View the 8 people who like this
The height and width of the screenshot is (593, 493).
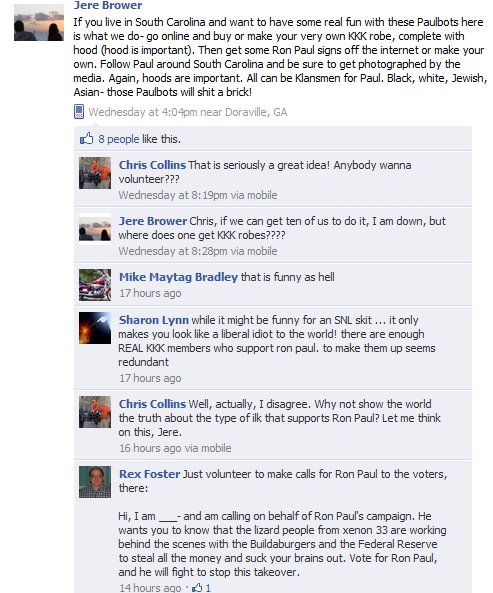point(119,139)
